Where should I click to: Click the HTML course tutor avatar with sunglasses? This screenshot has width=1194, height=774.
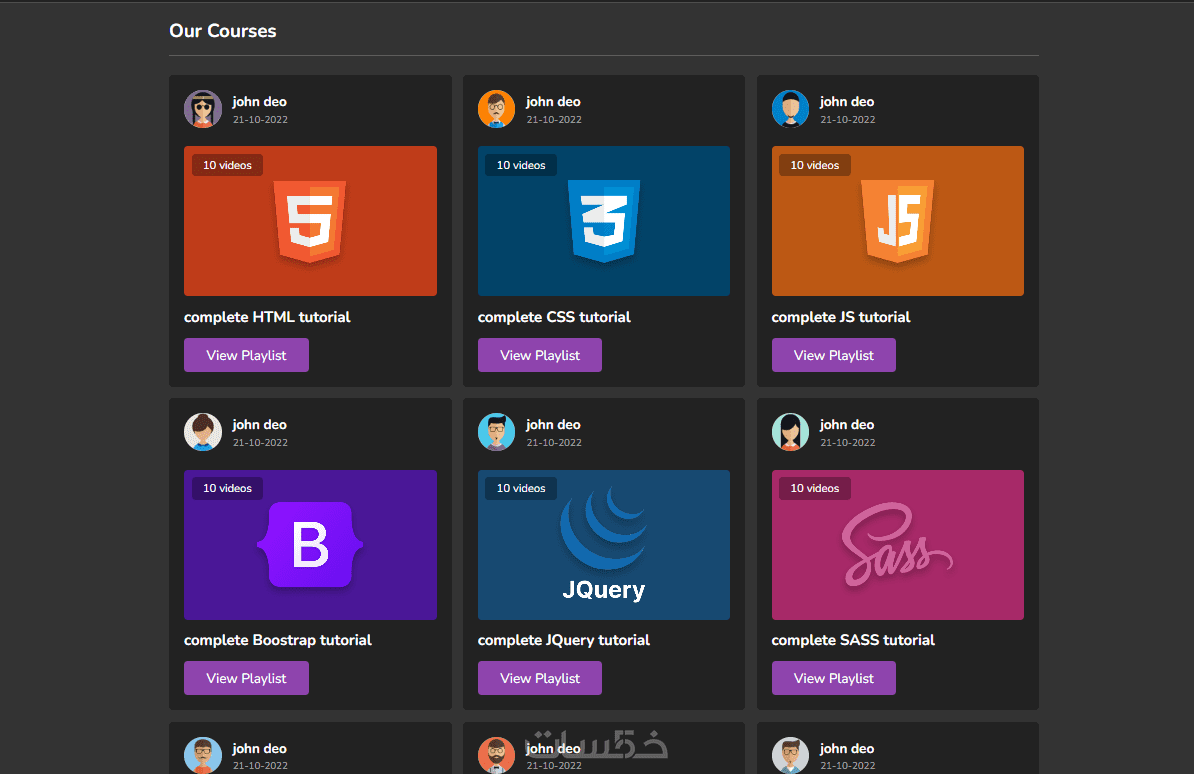click(203, 109)
